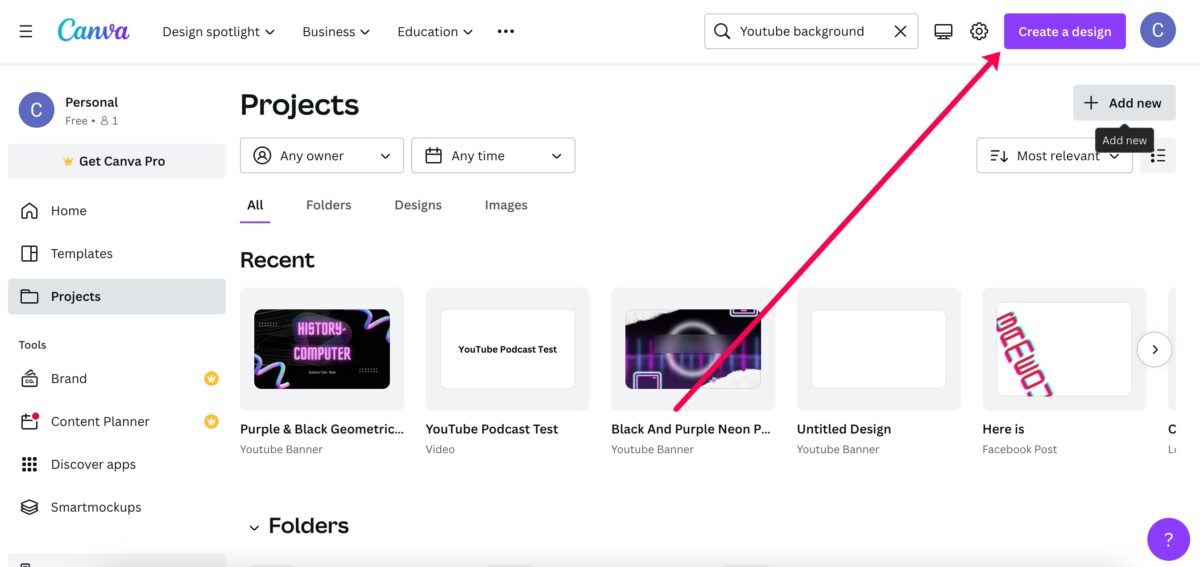Screen dimensions: 1200x567
Task: Click the Canva logo
Action: (93, 30)
